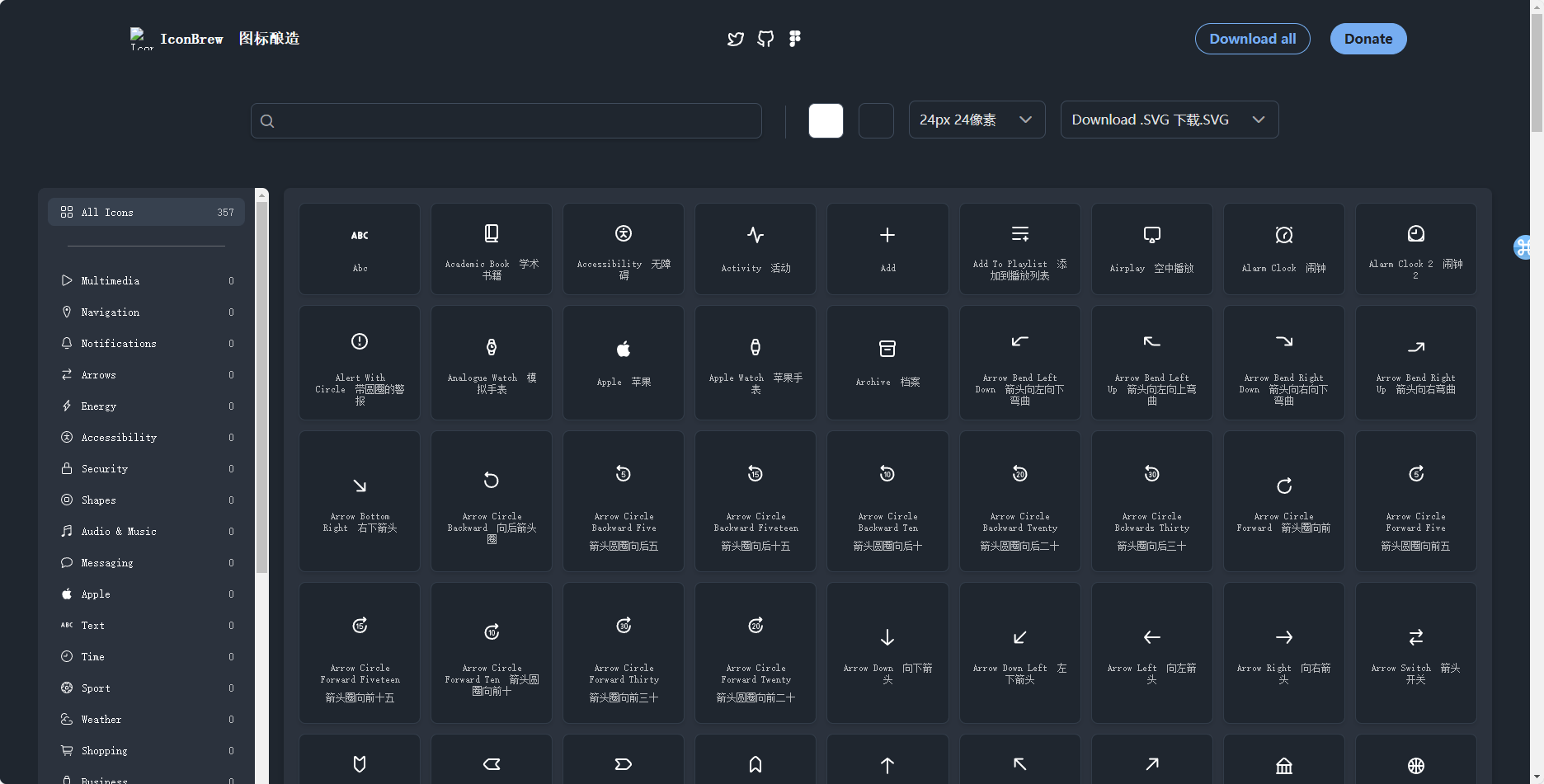Choose the dark color swatch

click(x=876, y=120)
